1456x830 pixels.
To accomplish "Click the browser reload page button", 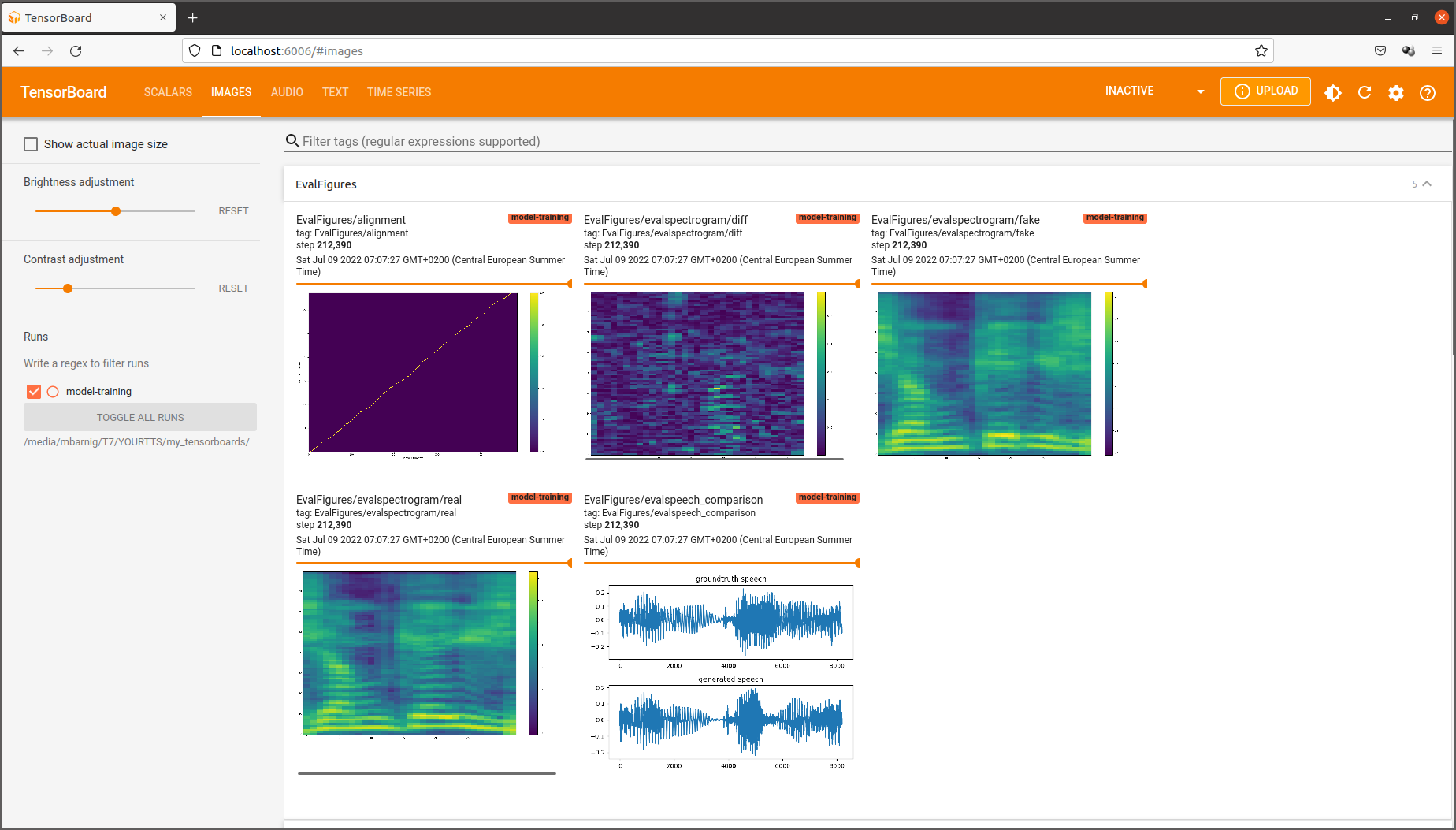I will [x=76, y=50].
